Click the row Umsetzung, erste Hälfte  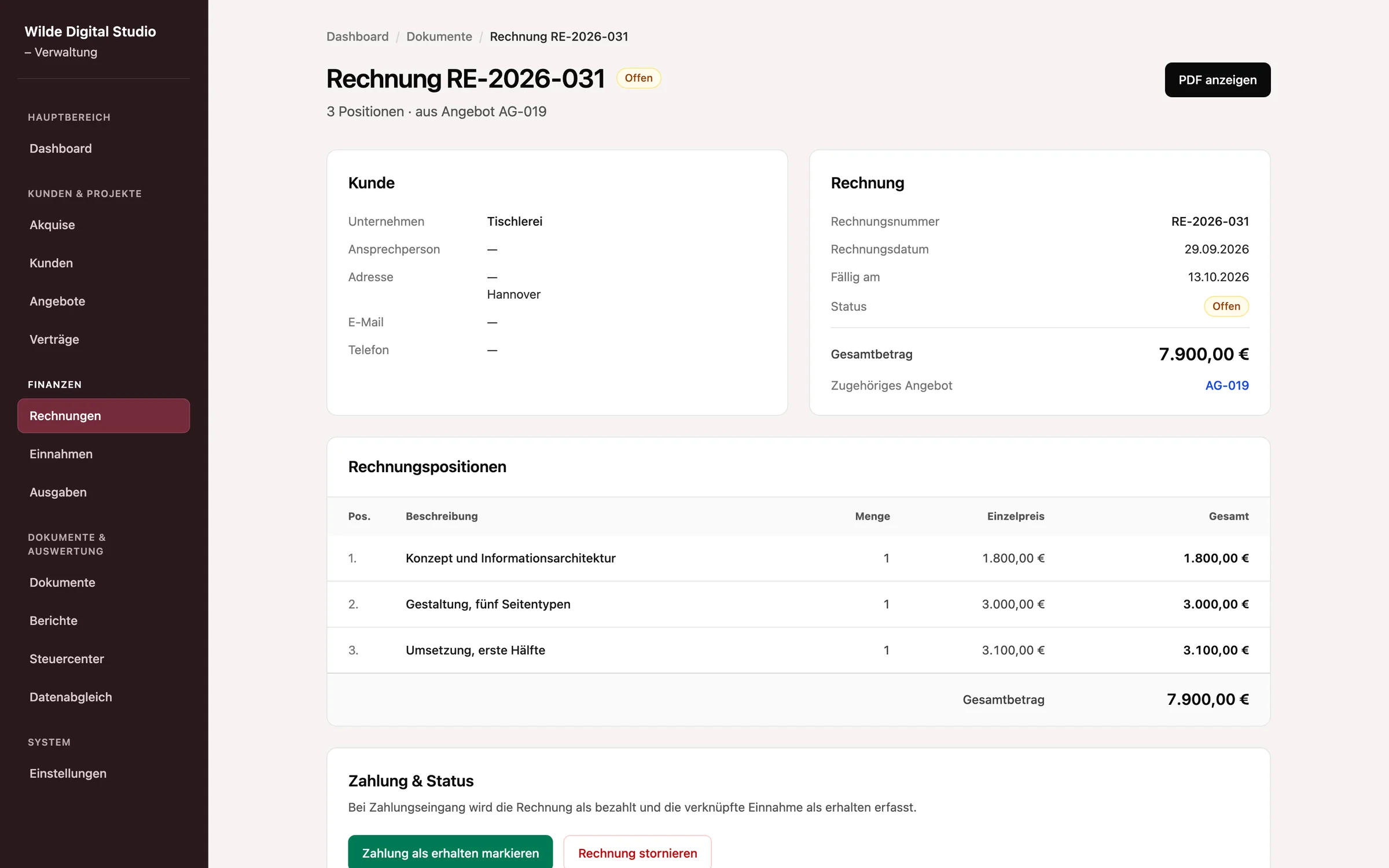coord(798,650)
